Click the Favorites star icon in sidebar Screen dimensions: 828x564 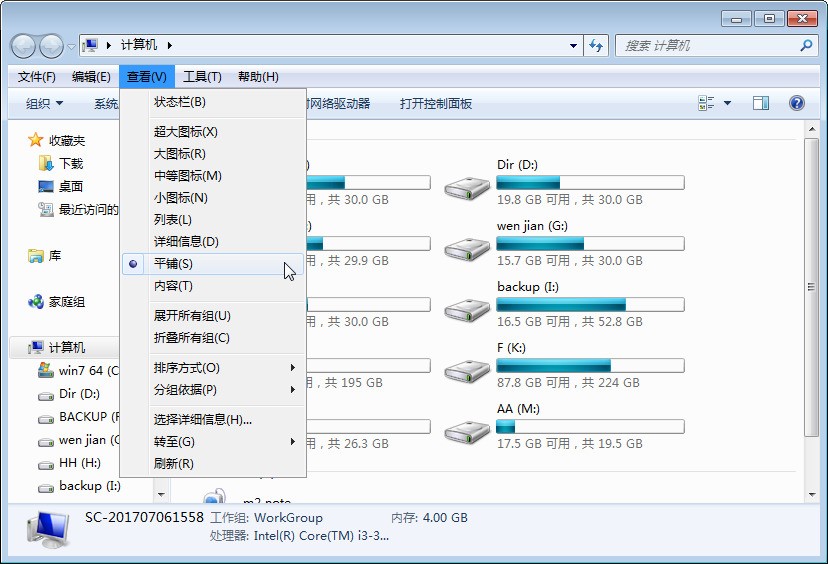[x=35, y=140]
